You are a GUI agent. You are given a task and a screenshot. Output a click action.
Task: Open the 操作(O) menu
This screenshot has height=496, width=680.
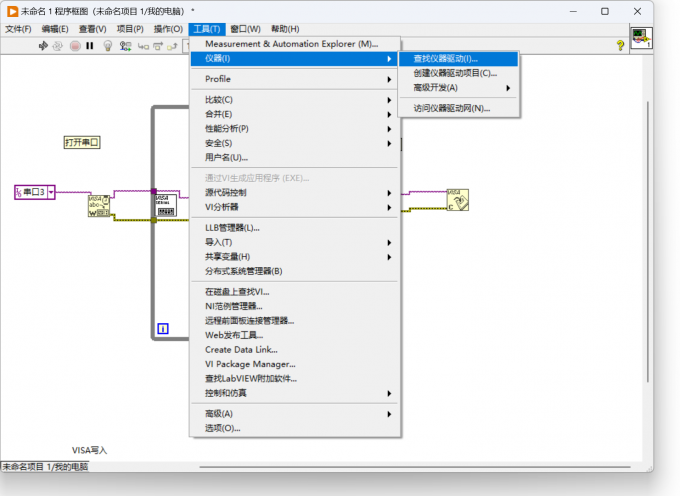[x=168, y=29]
